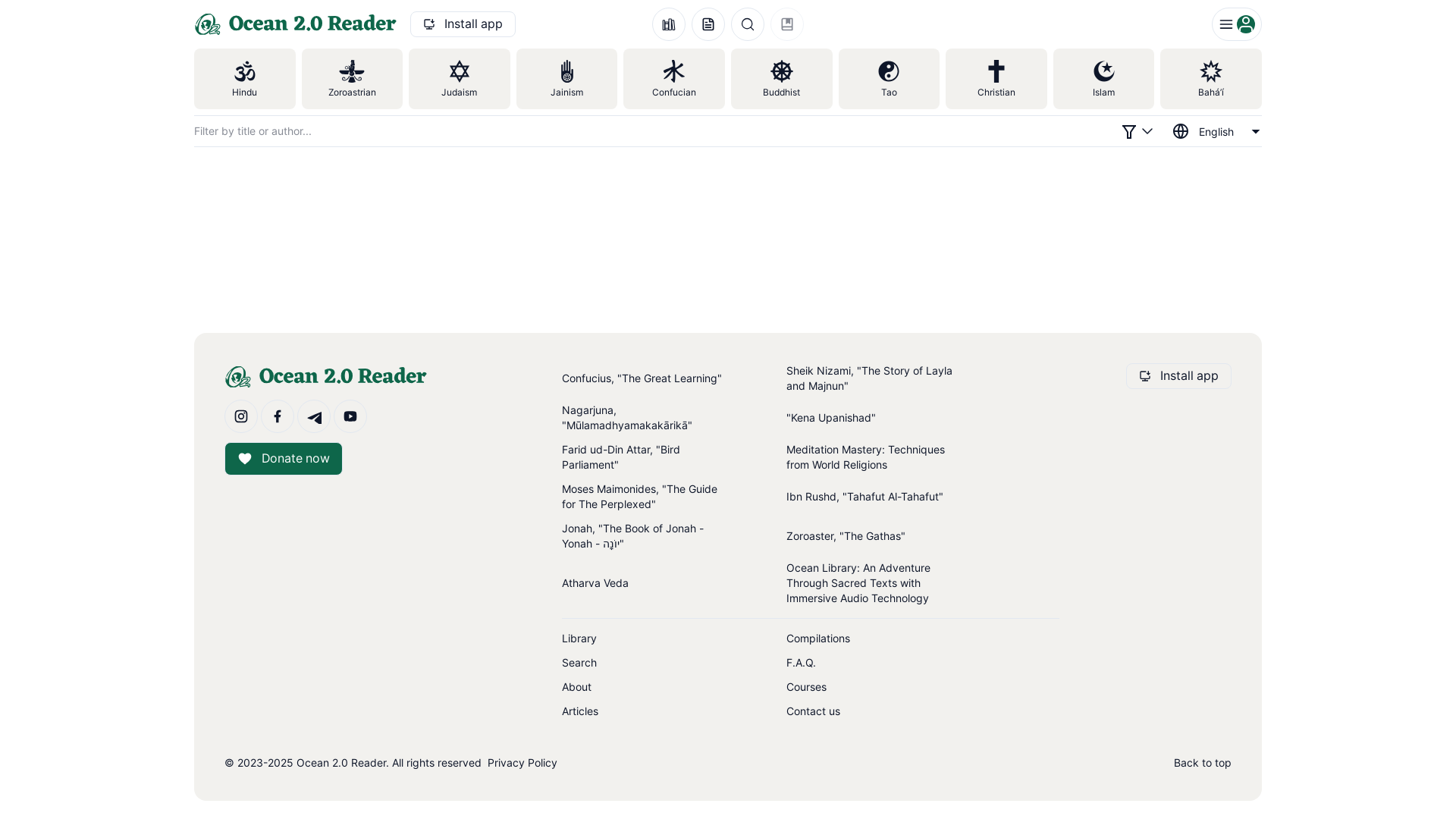Viewport: 1456px width, 819px height.
Task: Select the Judaism star tile
Action: (460, 79)
